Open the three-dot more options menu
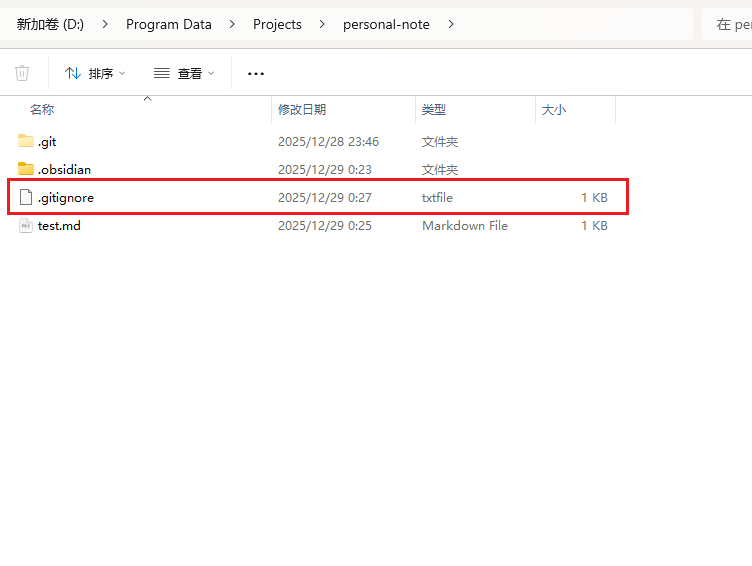The height and width of the screenshot is (566, 752). click(x=256, y=73)
